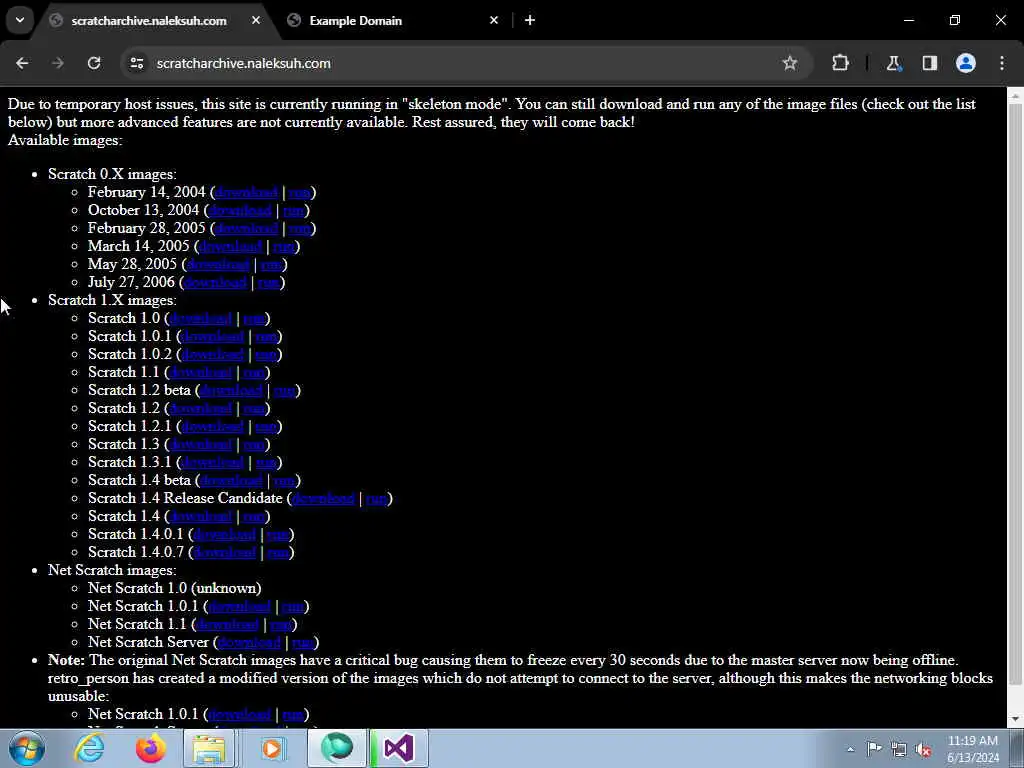
Task: Bookmark this page with the star icon
Action: tap(790, 63)
